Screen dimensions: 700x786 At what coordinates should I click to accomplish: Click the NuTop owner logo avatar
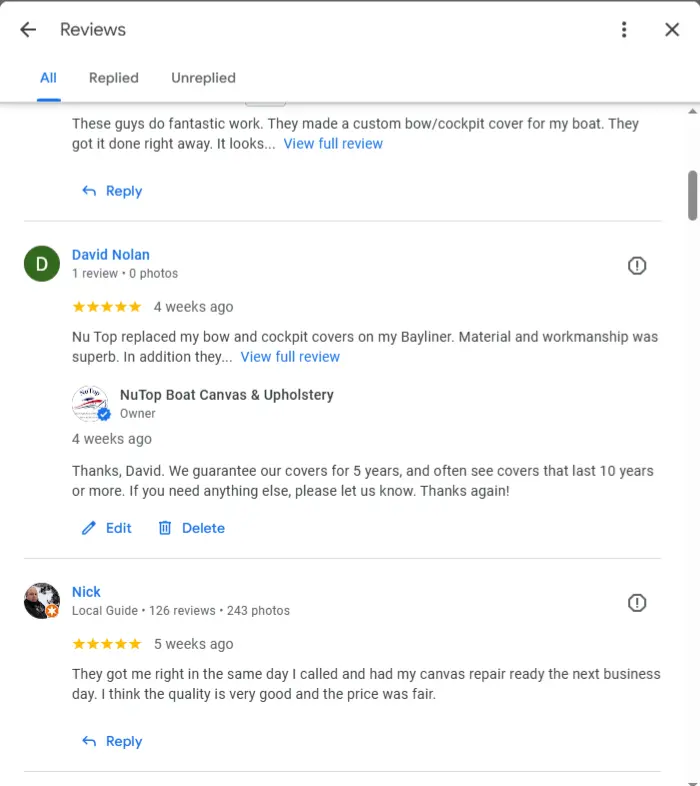(90, 404)
